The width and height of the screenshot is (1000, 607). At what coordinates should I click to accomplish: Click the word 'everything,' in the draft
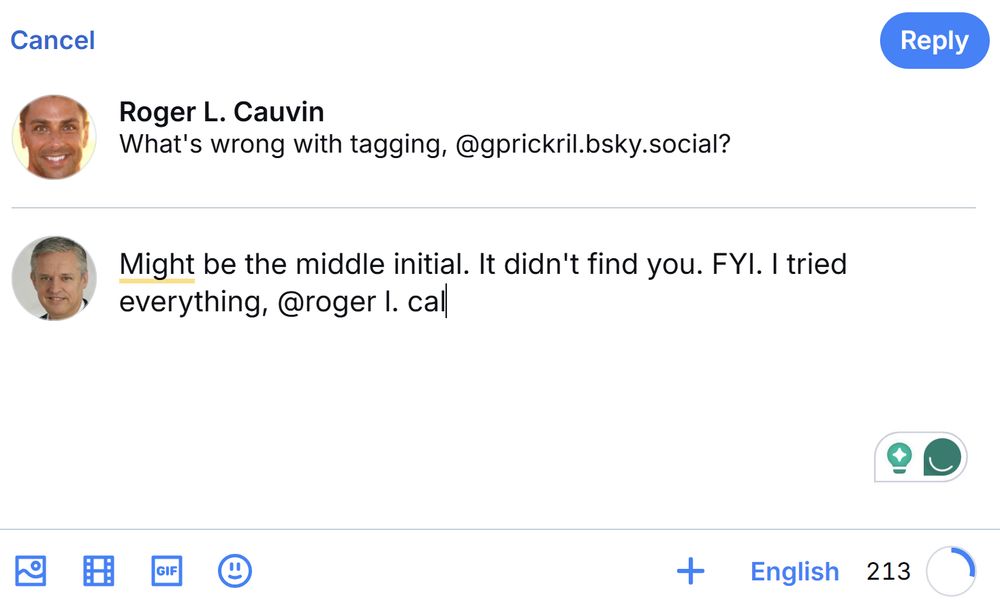pyautogui.click(x=194, y=302)
